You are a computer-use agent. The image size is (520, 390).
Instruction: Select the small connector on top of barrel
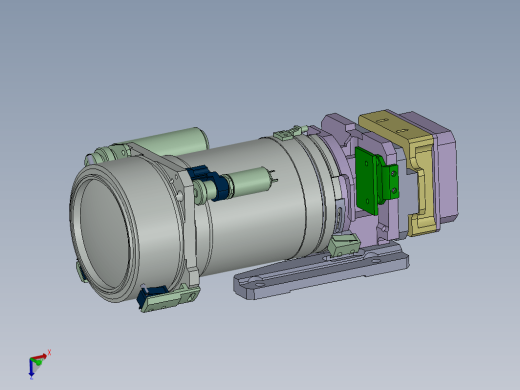pos(289,132)
